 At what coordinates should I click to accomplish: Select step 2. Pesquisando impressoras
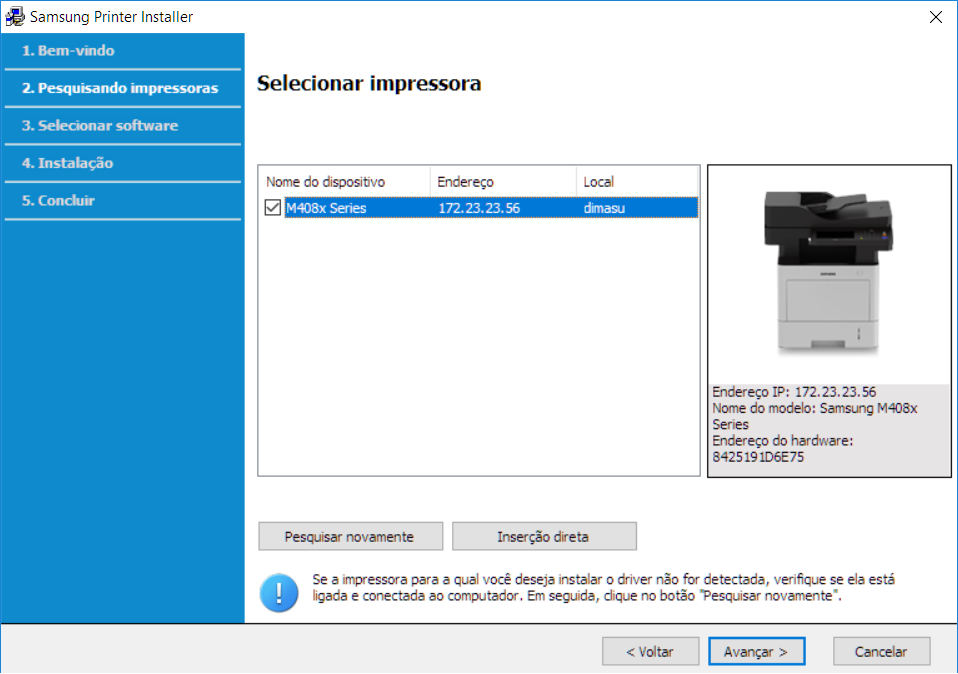pos(120,88)
